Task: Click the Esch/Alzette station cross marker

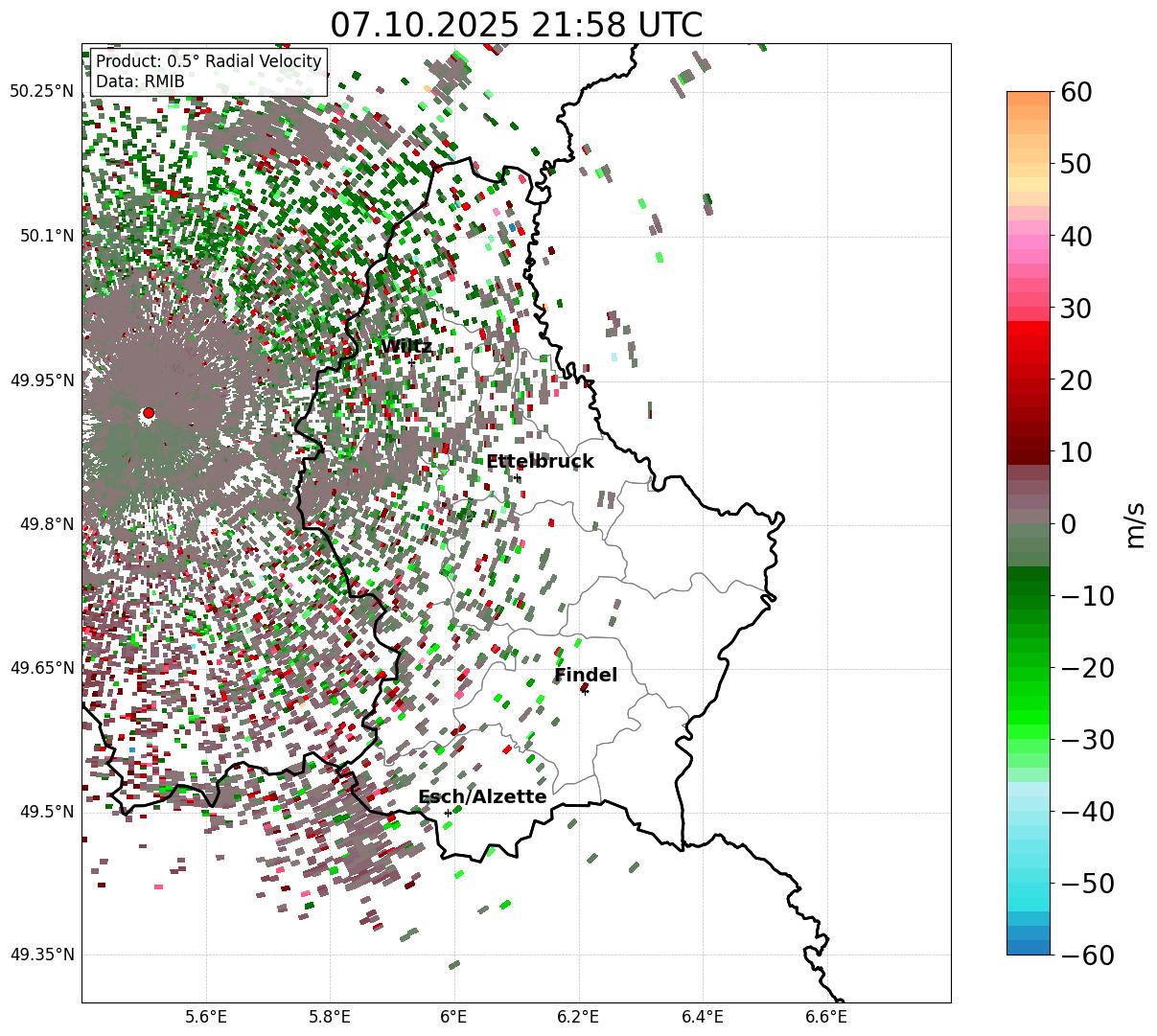Action: [448, 813]
